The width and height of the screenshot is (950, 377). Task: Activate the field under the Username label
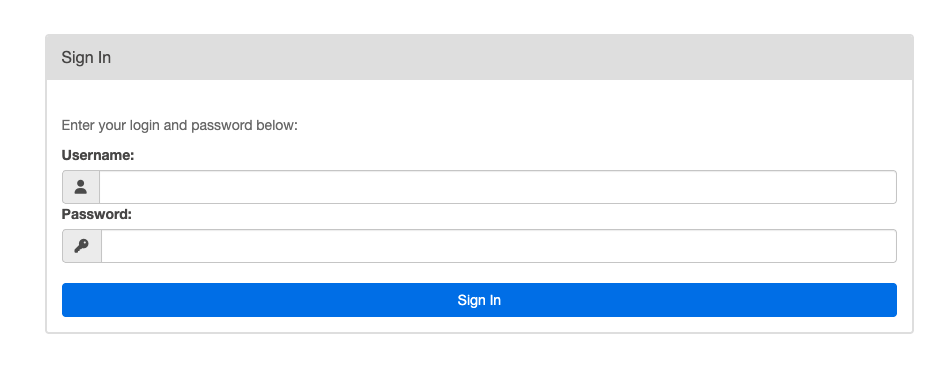[x=497, y=187]
